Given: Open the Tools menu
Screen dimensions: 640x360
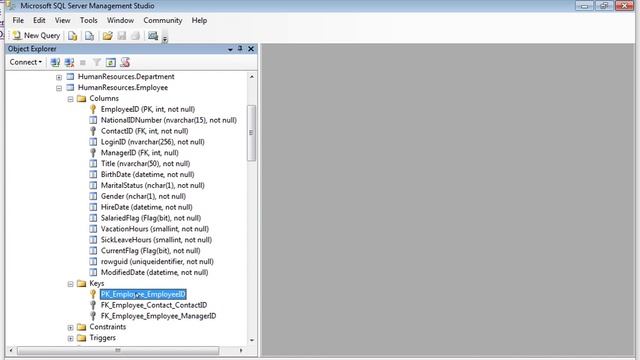Looking at the screenshot, I should click(x=89, y=20).
